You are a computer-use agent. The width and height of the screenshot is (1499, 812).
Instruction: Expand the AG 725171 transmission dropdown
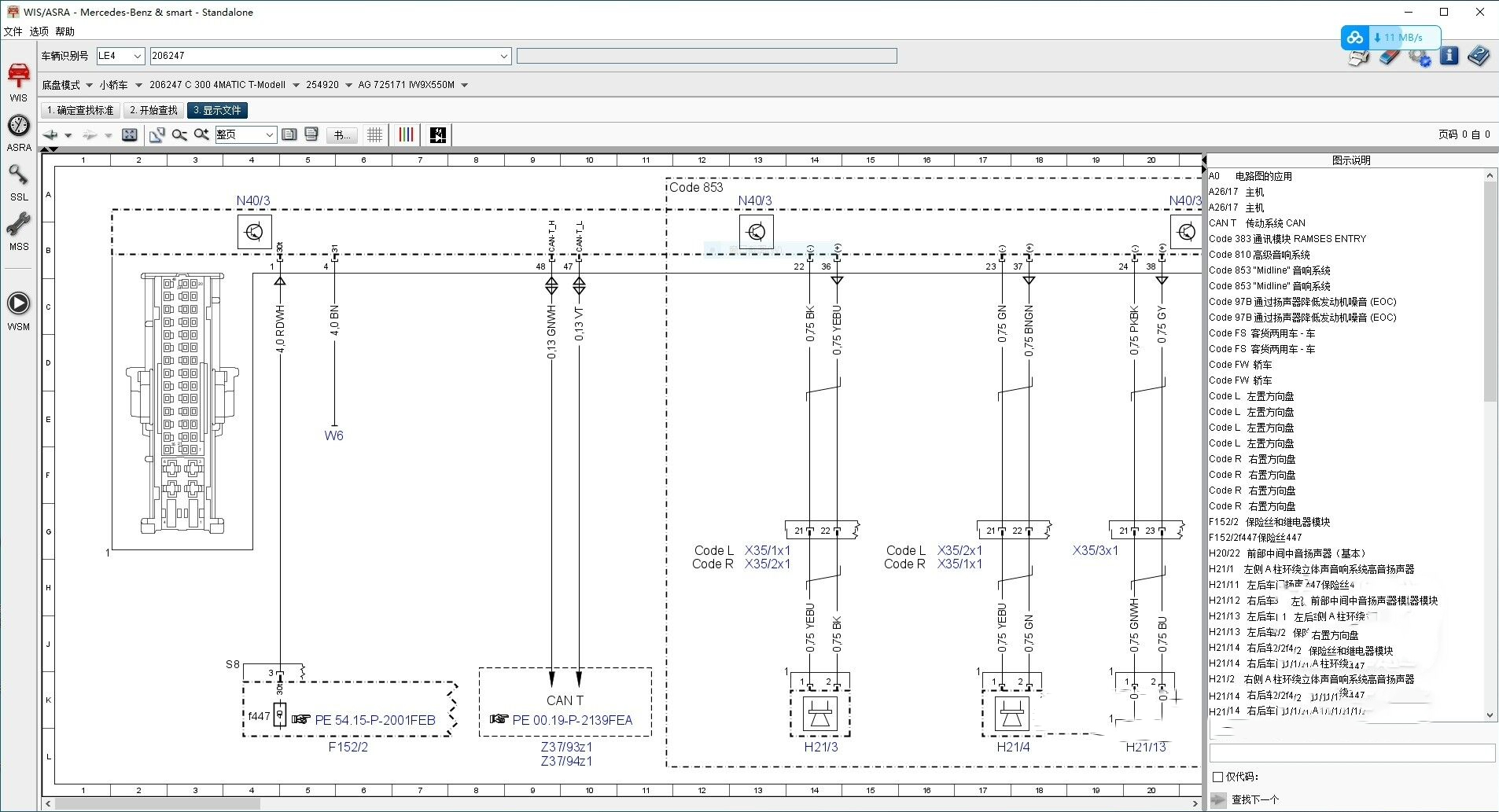coord(465,85)
